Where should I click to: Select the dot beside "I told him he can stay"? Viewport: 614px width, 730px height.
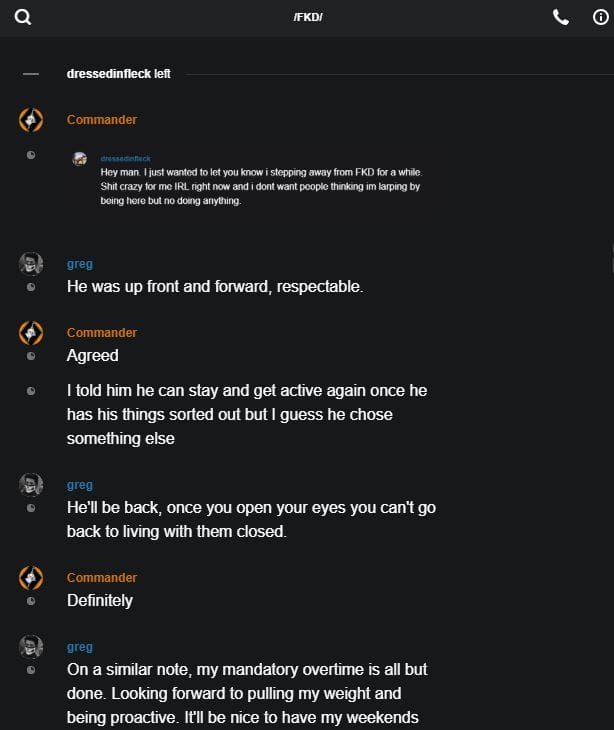coord(31,391)
